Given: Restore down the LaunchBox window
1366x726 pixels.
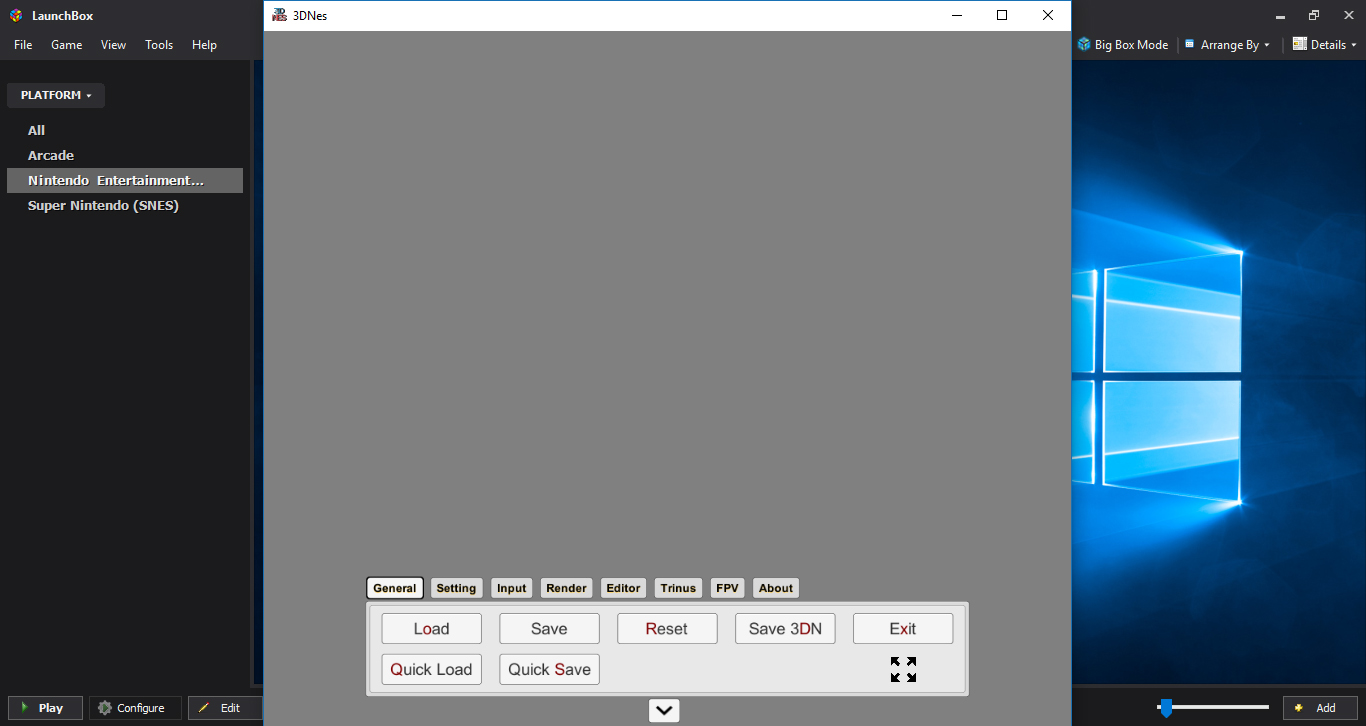Looking at the screenshot, I should click(x=1314, y=16).
